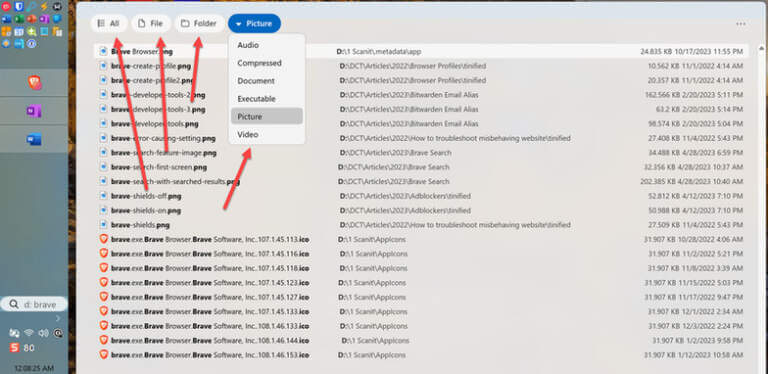
Task: Open the Bitwarden shield tray icon
Action: coord(19,6)
